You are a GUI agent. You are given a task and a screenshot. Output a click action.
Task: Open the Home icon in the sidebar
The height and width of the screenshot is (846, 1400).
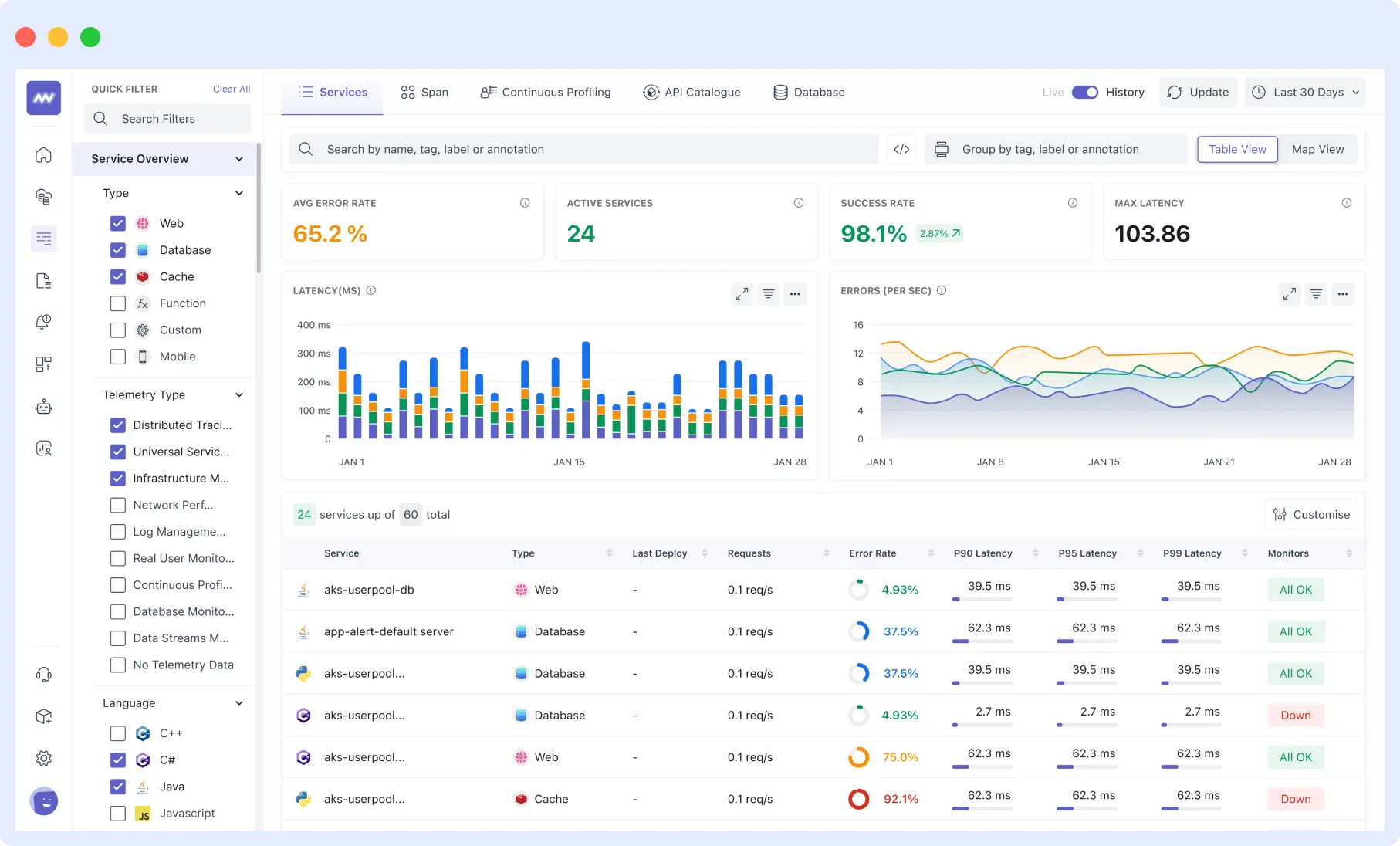[44, 155]
